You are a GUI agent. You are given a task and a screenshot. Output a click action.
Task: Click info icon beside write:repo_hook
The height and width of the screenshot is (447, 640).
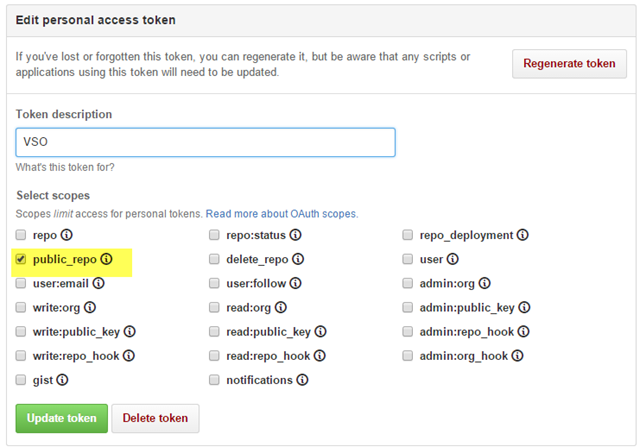[129, 356]
